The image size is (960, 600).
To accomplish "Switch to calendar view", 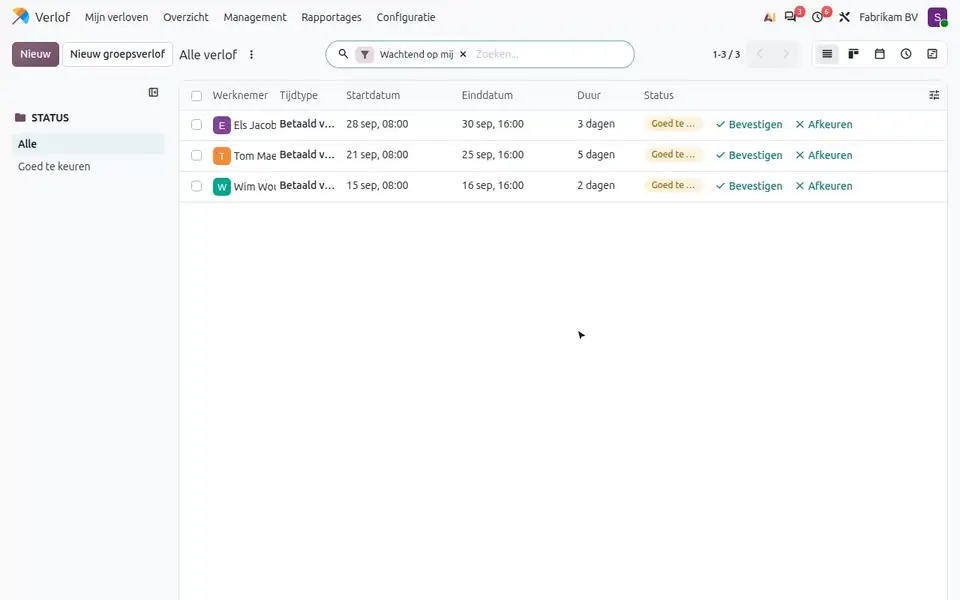I will pos(880,54).
